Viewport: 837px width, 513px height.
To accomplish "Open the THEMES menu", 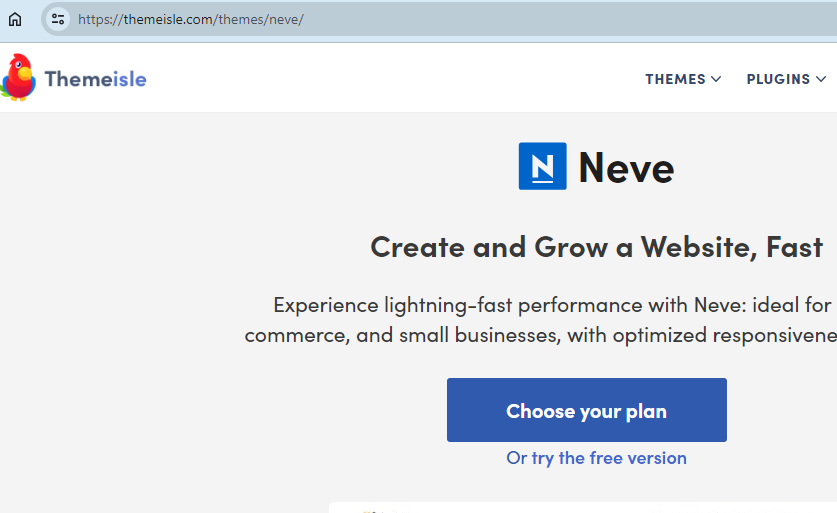I will click(x=675, y=79).
